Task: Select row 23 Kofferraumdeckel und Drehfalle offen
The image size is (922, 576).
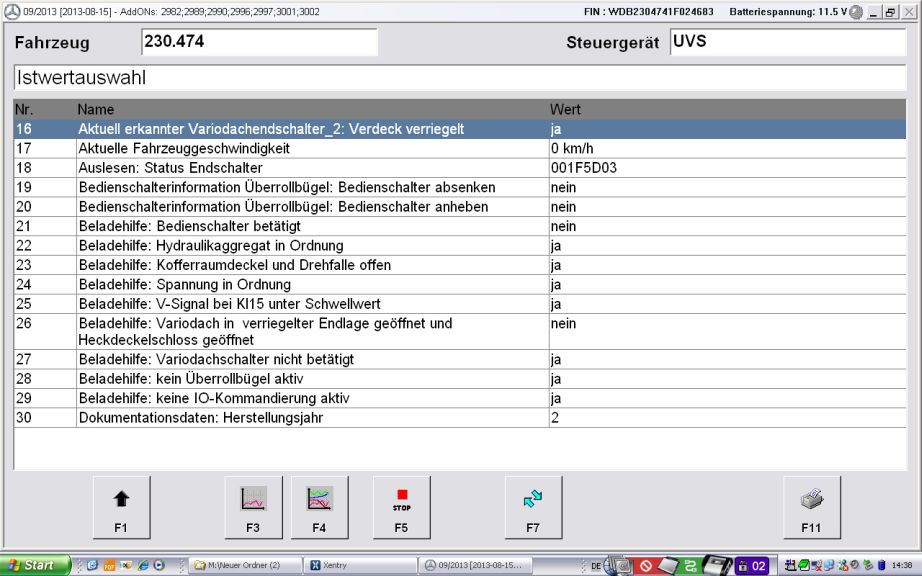Action: point(460,264)
